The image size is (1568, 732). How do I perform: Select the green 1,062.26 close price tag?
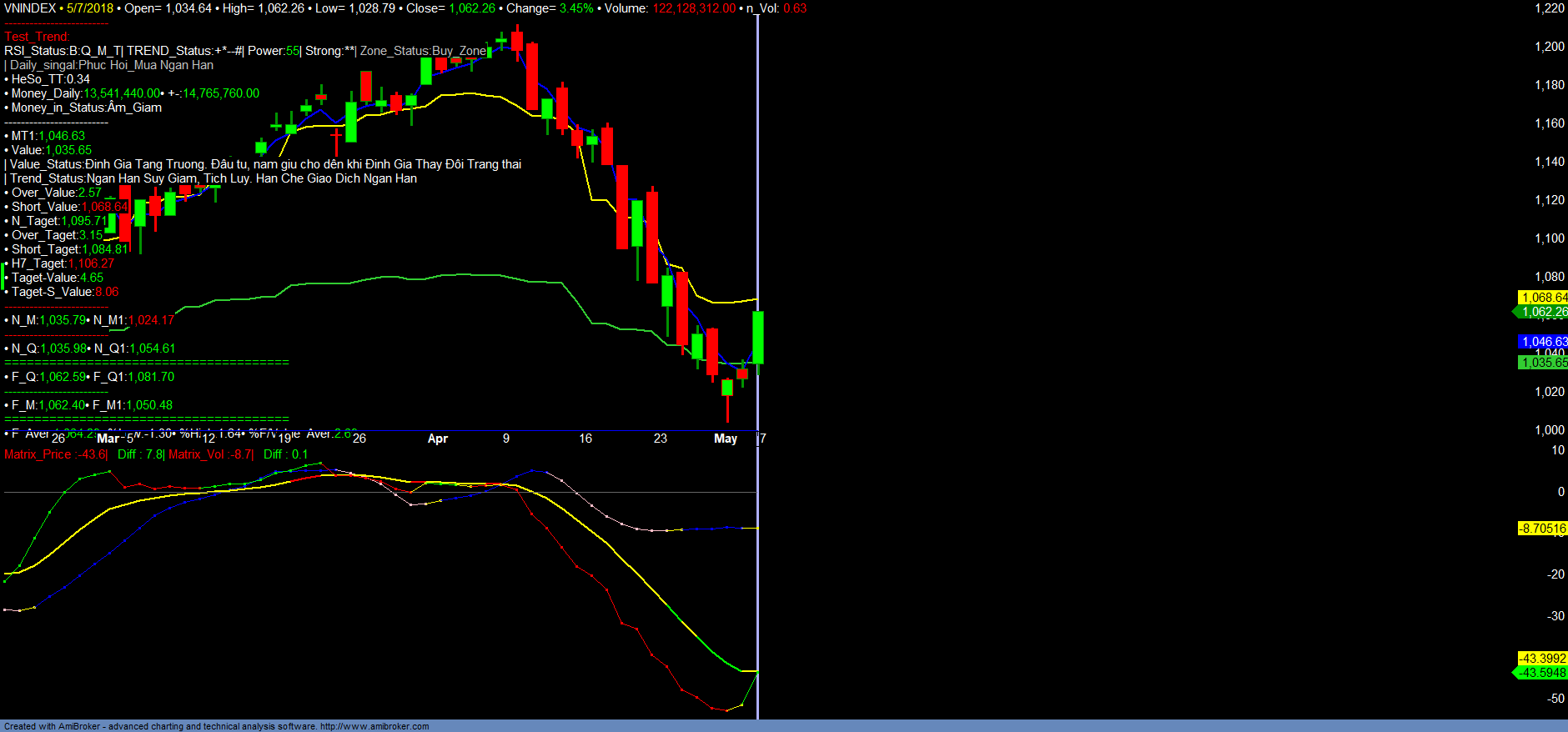[x=1543, y=312]
